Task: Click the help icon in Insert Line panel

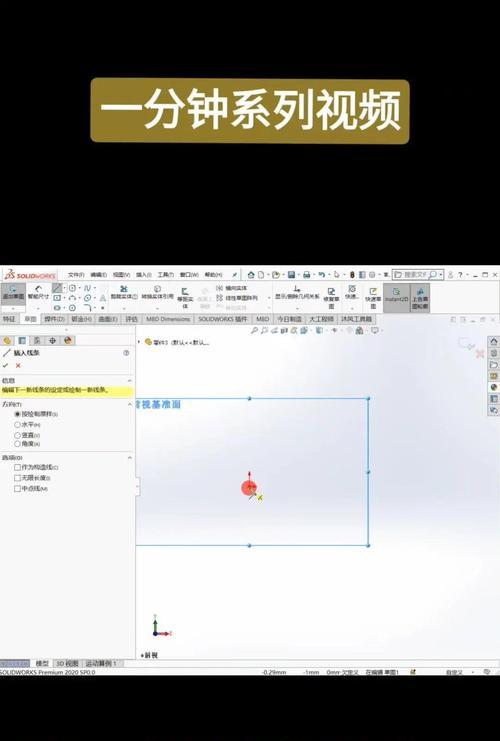Action: pyautogui.click(x=126, y=353)
